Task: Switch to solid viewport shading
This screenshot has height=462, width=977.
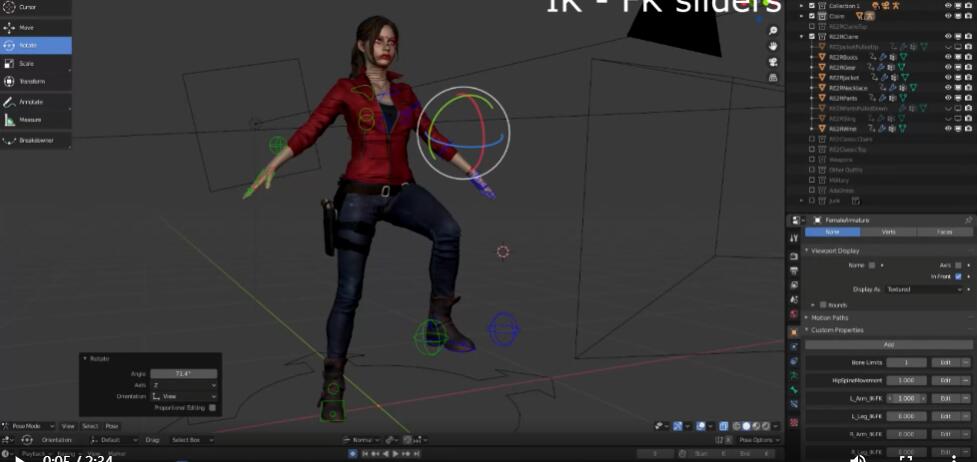Action: pyautogui.click(x=746, y=426)
